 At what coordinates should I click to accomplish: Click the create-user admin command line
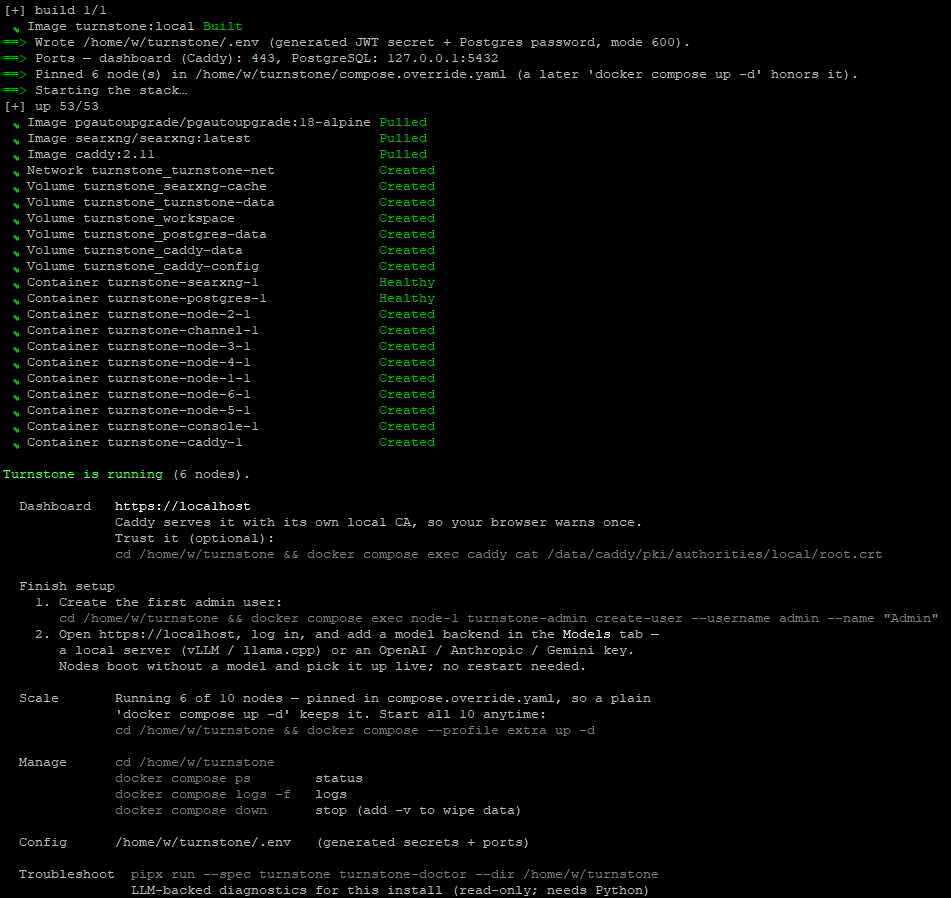pyautogui.click(x=499, y=618)
